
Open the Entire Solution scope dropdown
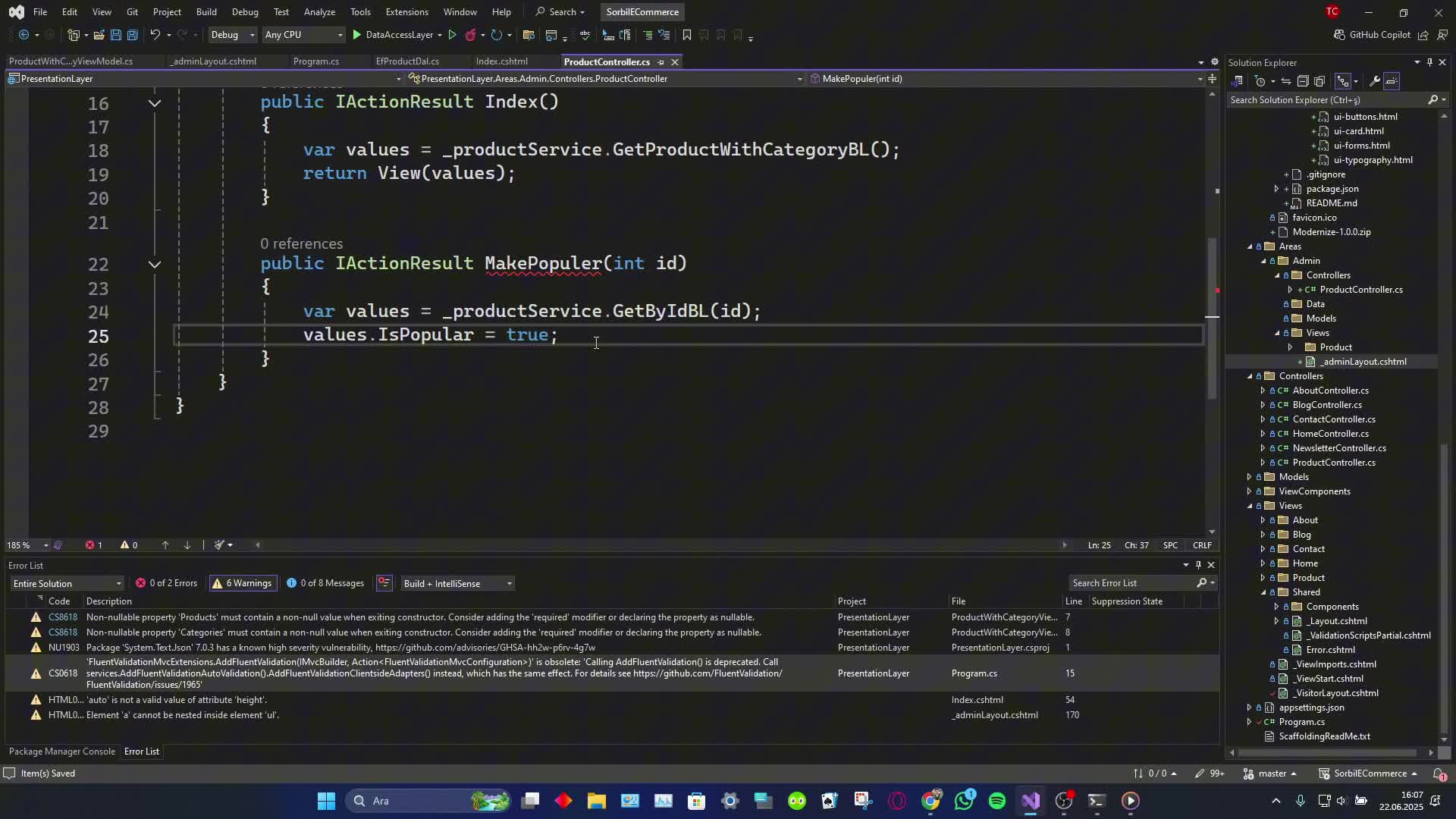click(x=67, y=583)
